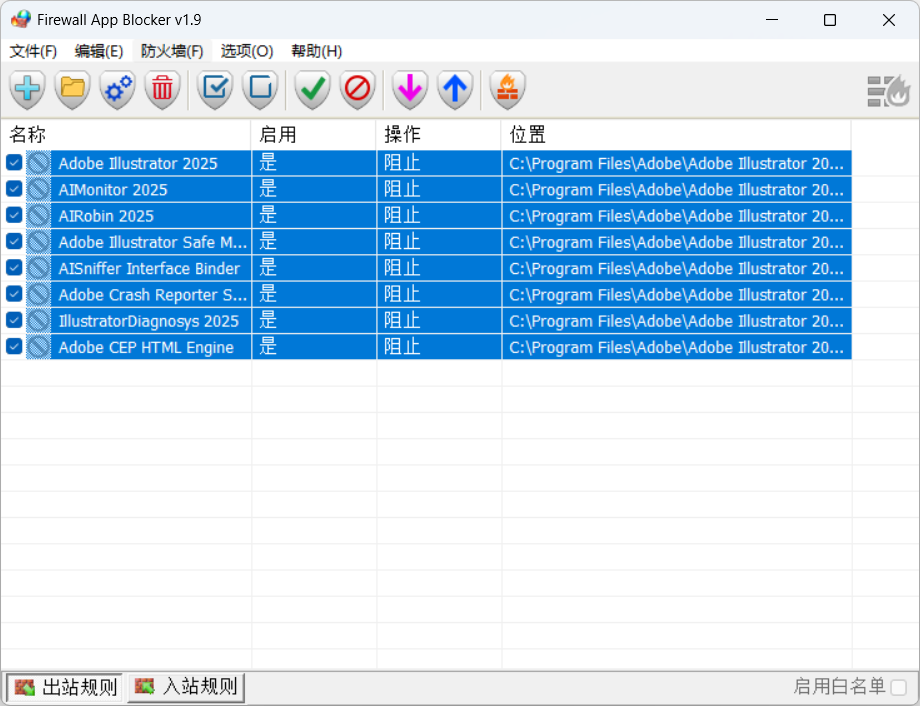Click block icon beside Adobe CEP HTML Engine
The width and height of the screenshot is (920, 706).
(x=39, y=347)
